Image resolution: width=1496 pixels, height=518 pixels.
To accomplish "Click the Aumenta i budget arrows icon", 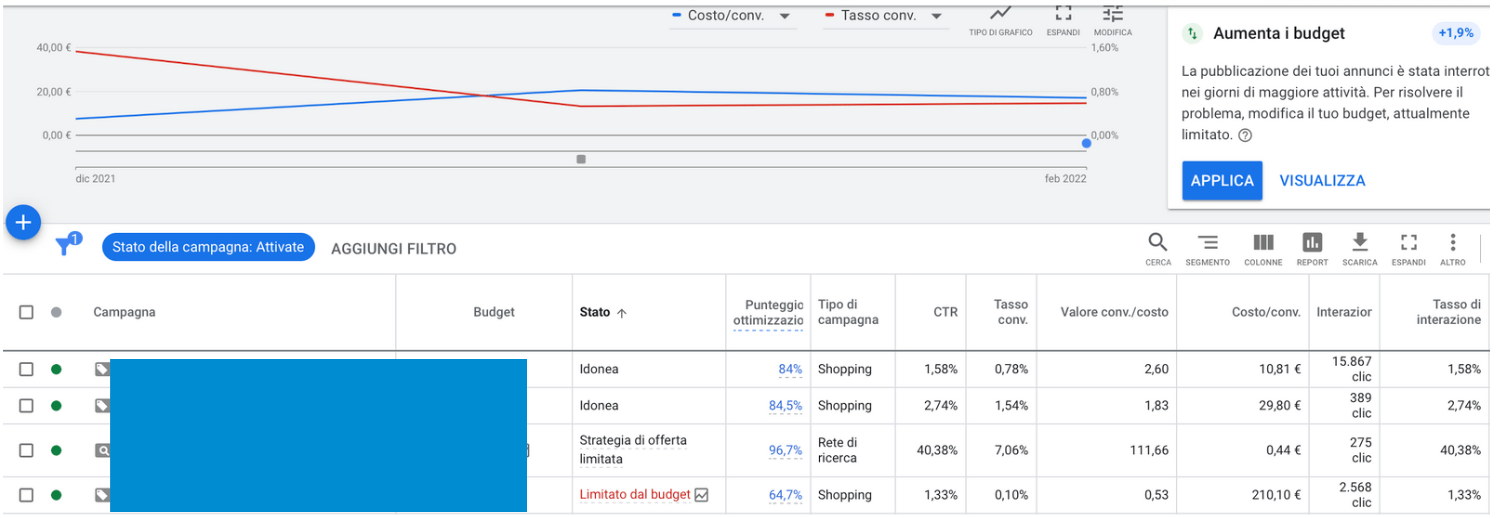I will 1191,33.
